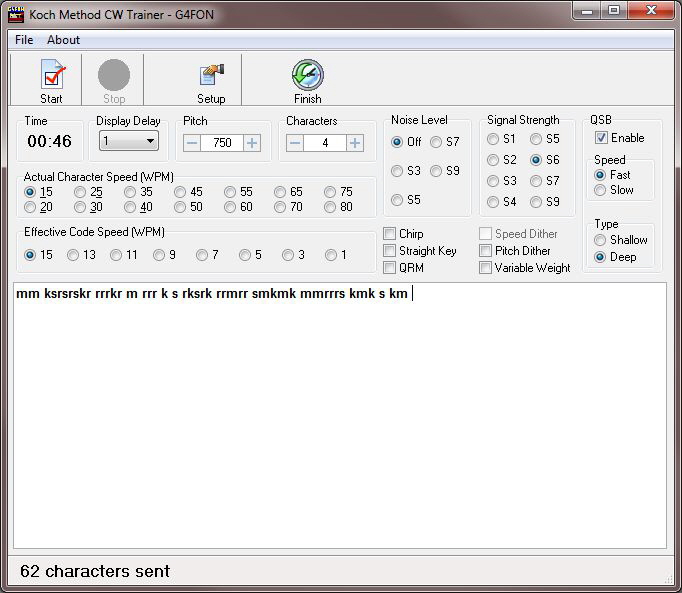The image size is (682, 593).
Task: Enable the Chirp checkbox
Action: [390, 234]
